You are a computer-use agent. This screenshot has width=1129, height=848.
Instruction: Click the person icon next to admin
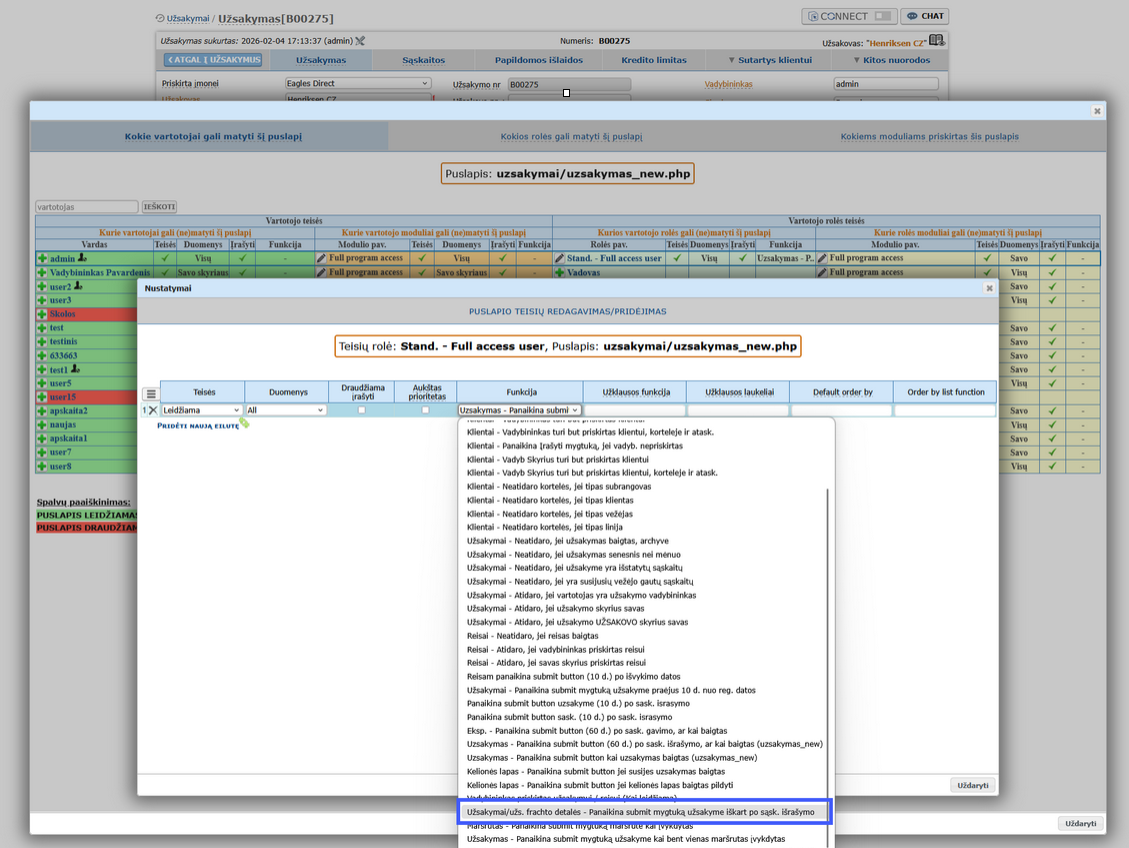coord(82,258)
